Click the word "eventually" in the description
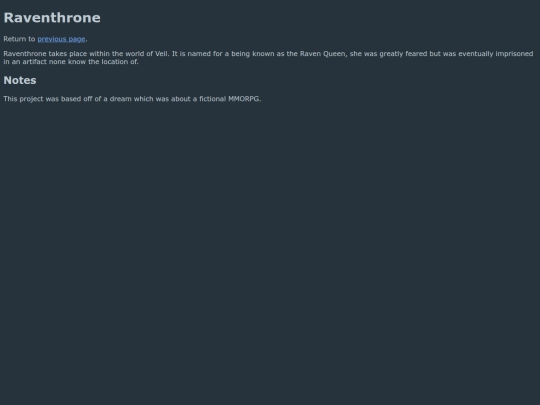This screenshot has height=405, width=540. (x=476, y=54)
